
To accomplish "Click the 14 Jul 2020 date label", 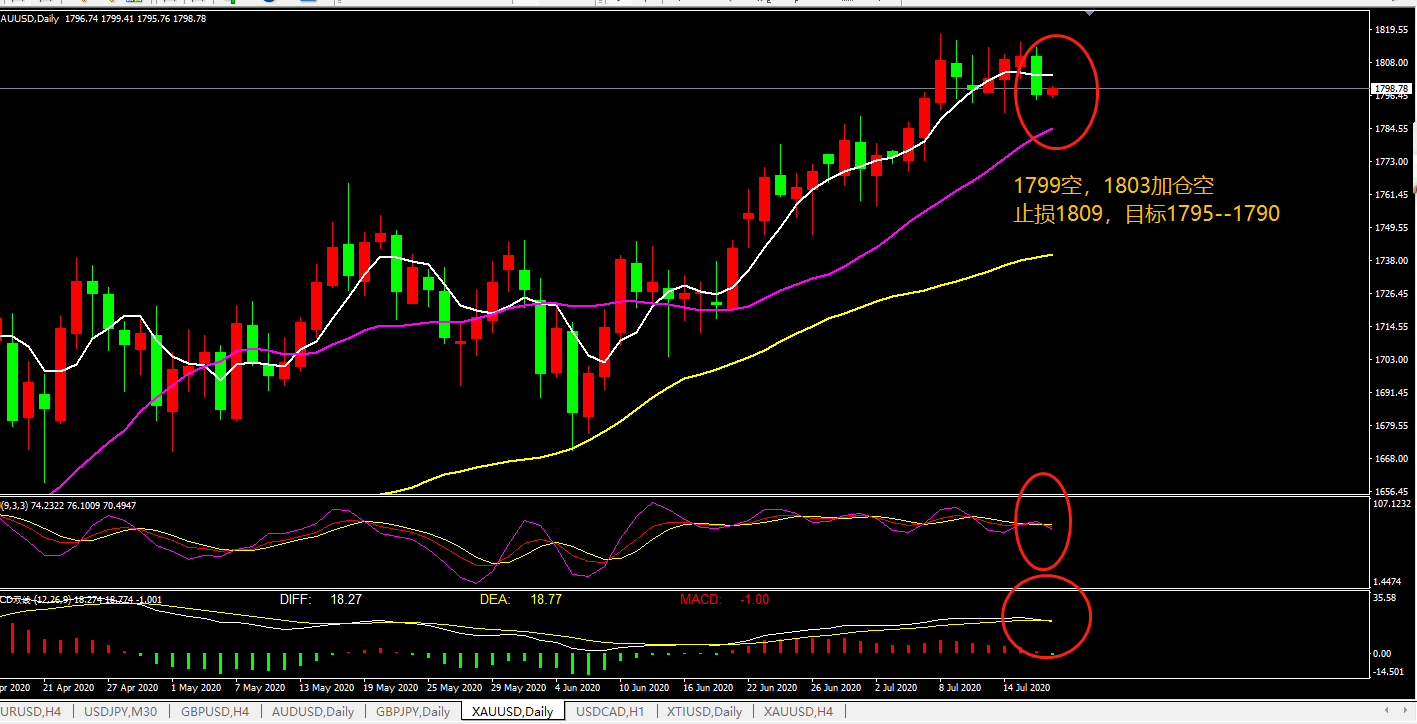I will pyautogui.click(x=1025, y=688).
